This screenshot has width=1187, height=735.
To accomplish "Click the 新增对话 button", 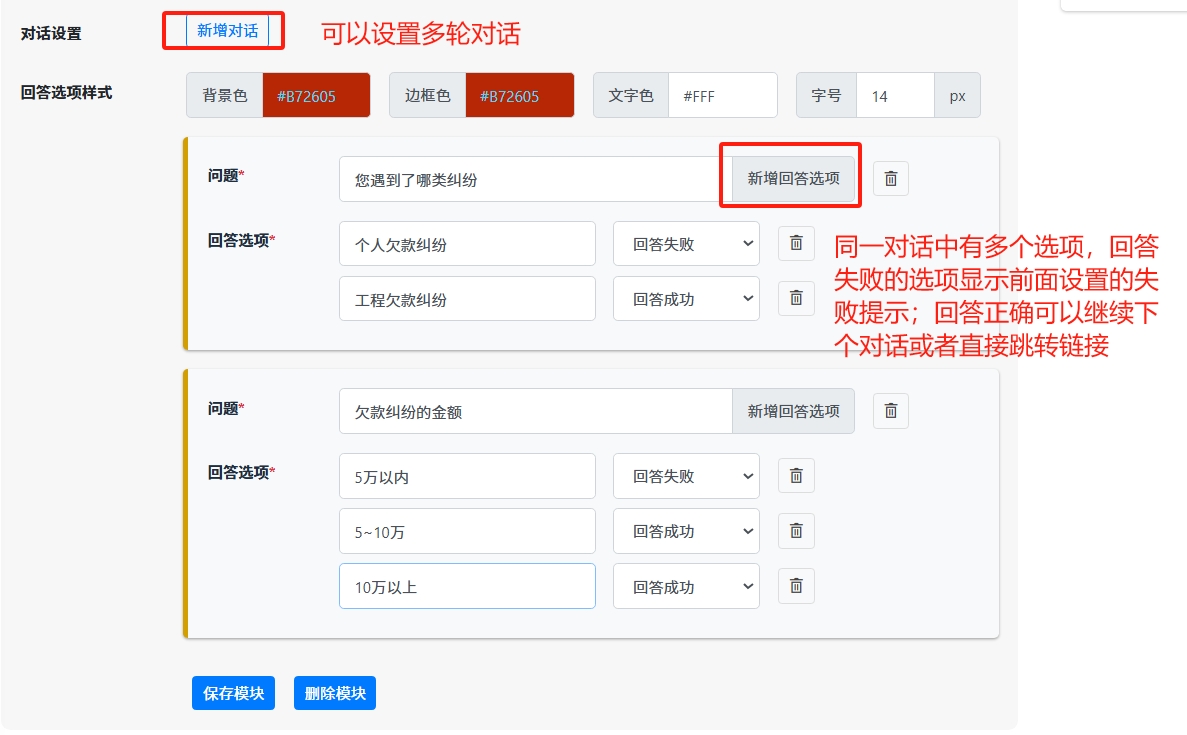I will pyautogui.click(x=227, y=31).
